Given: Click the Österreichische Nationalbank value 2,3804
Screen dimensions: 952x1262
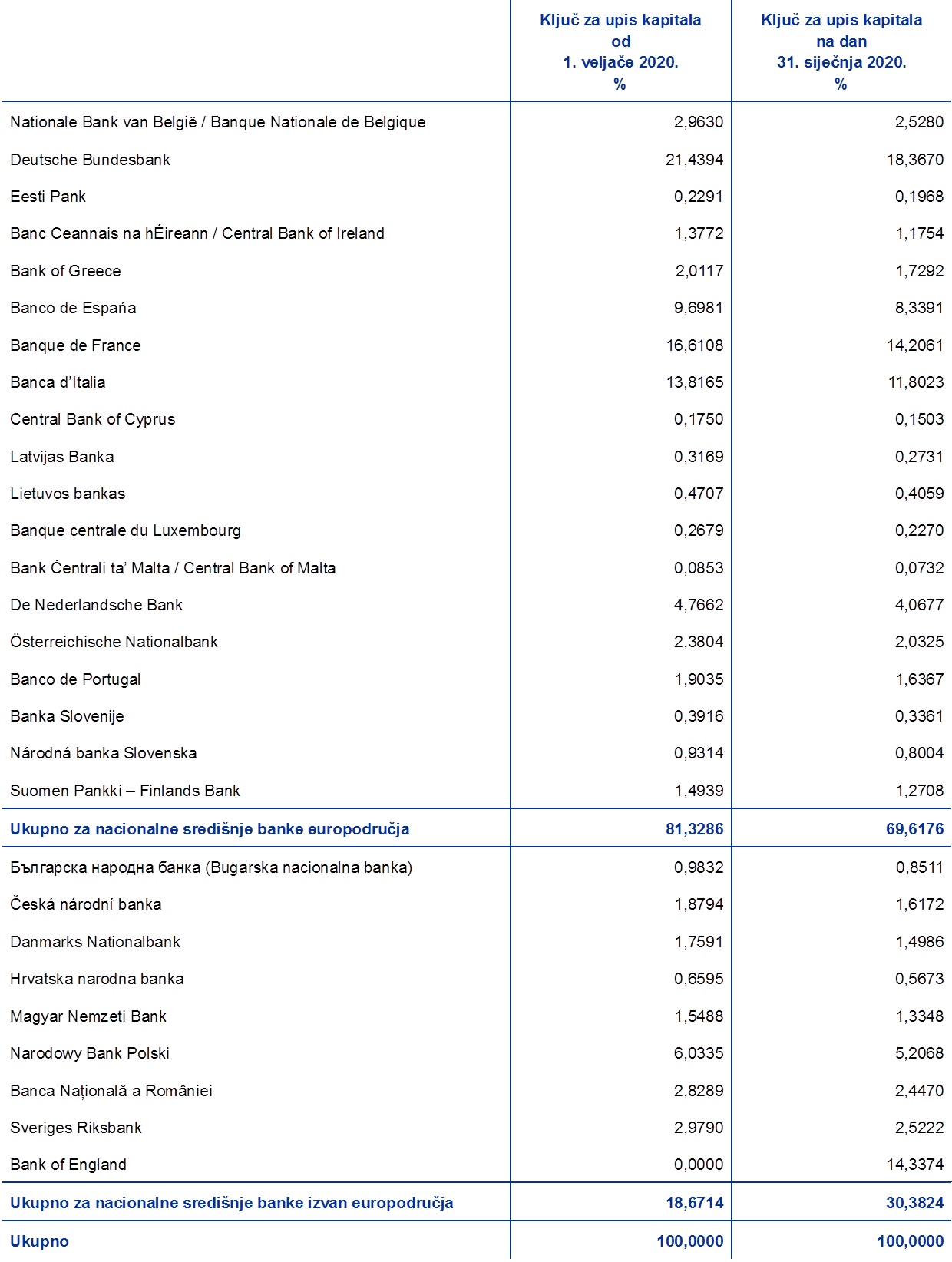Looking at the screenshot, I should click(x=699, y=642).
